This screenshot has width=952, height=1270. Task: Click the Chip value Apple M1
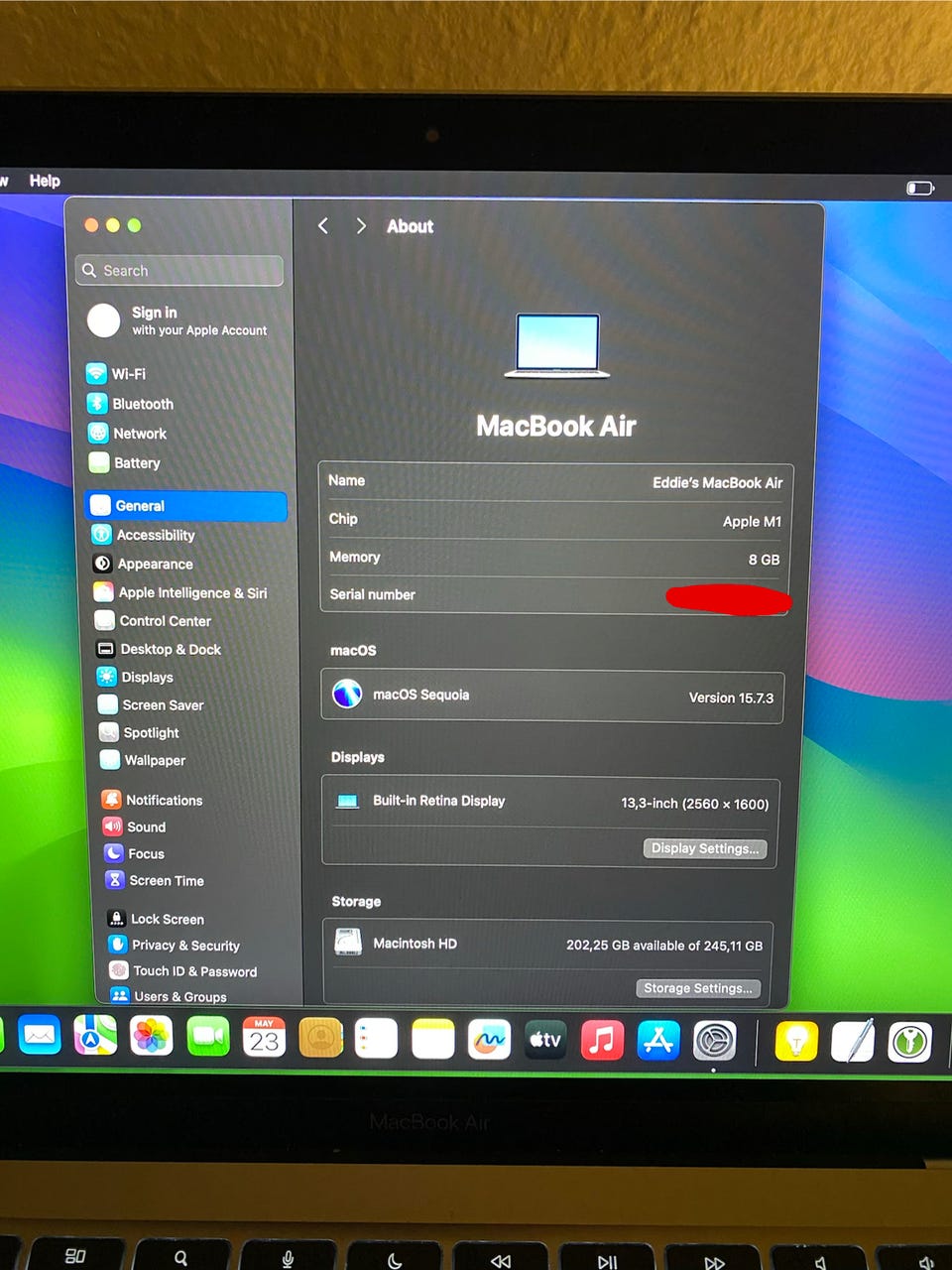752,522
